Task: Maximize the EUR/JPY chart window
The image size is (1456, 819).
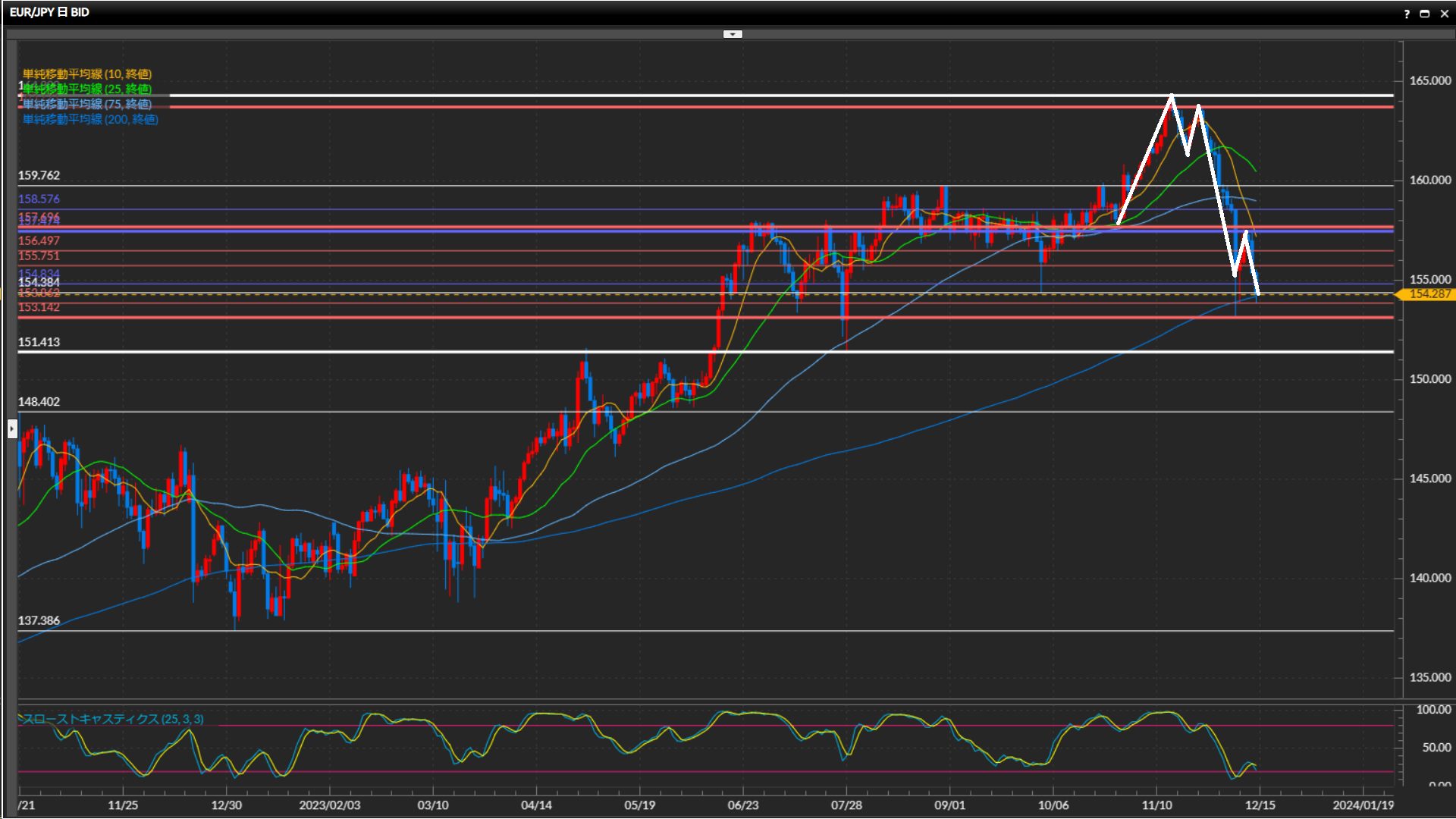Action: [1425, 14]
